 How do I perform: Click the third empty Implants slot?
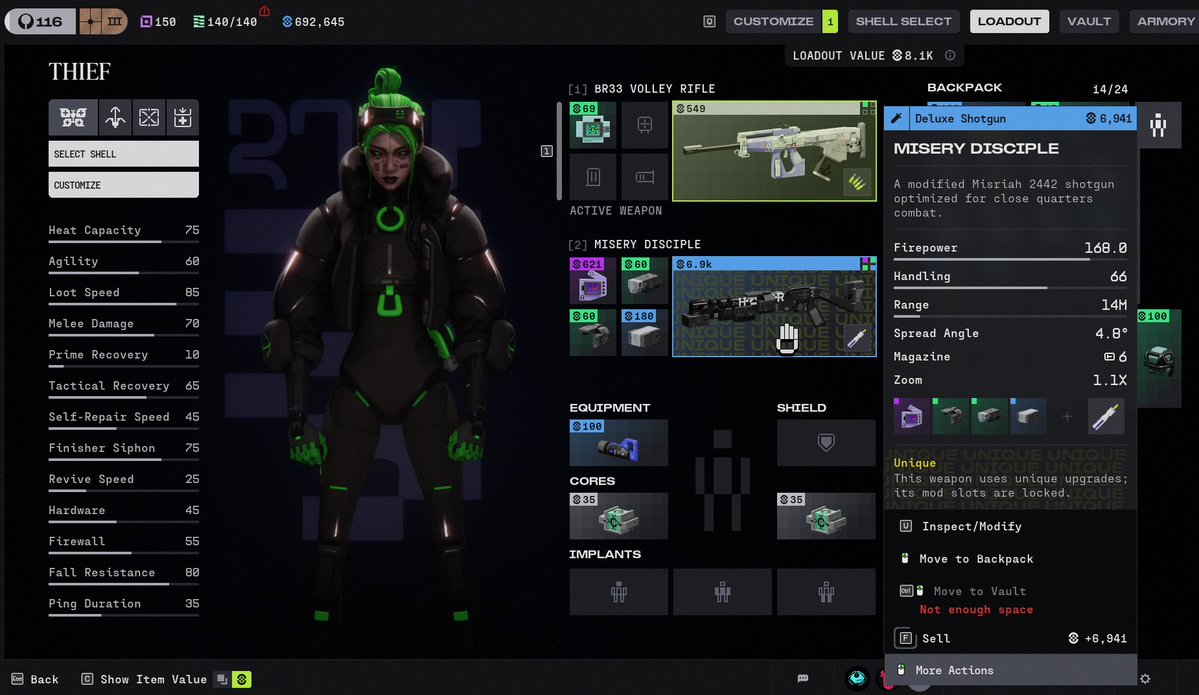click(826, 591)
